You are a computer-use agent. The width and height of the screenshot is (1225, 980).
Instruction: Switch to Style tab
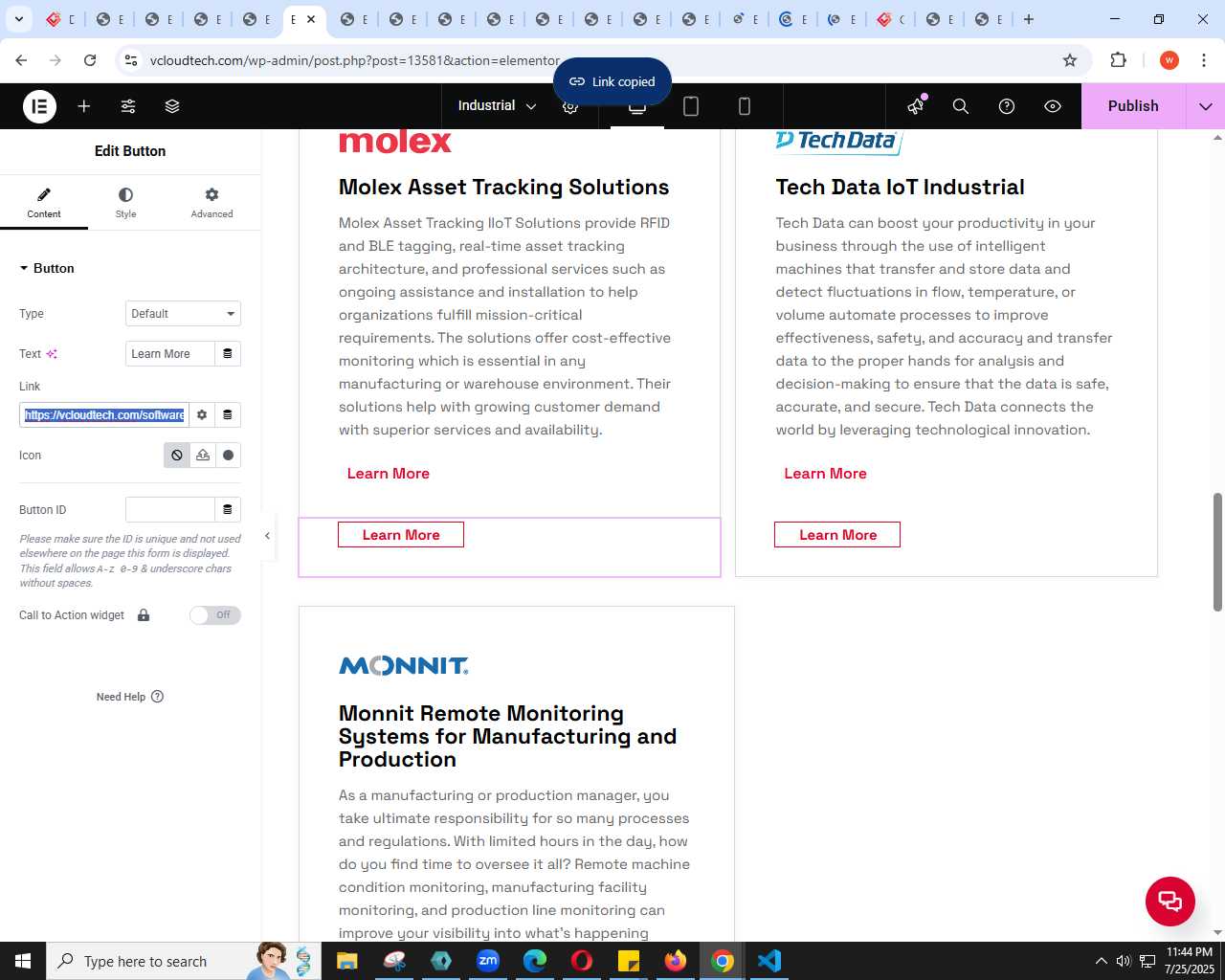[125, 203]
